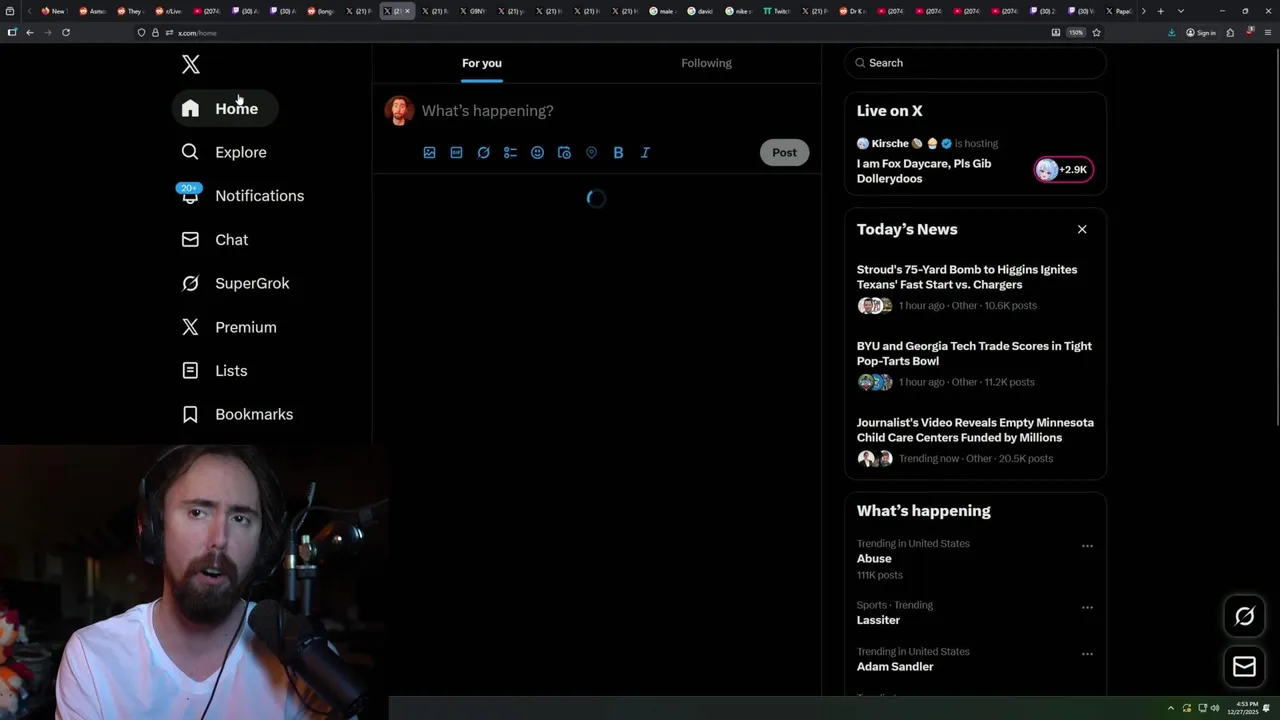Click the +2.9K listeners badge
This screenshot has height=720, width=1280.
tap(1063, 170)
